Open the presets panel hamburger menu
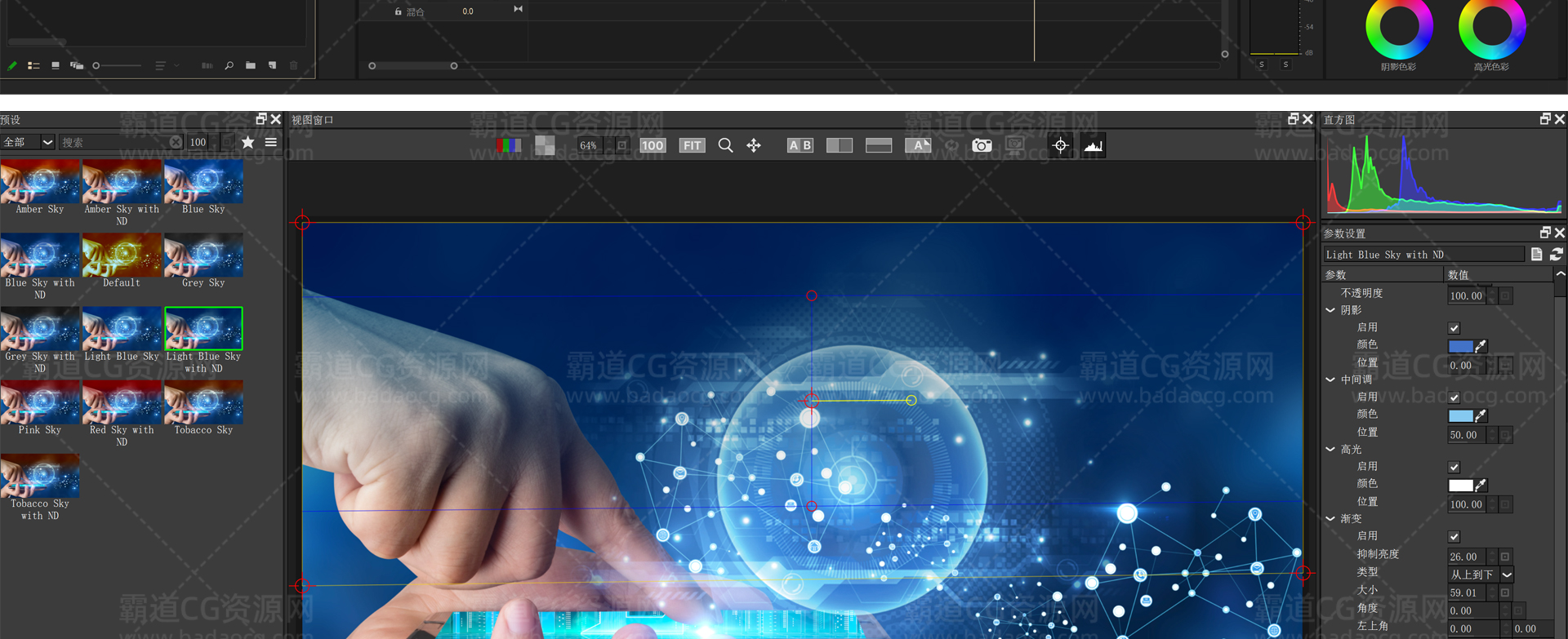The width and height of the screenshot is (1568, 639). point(271,142)
